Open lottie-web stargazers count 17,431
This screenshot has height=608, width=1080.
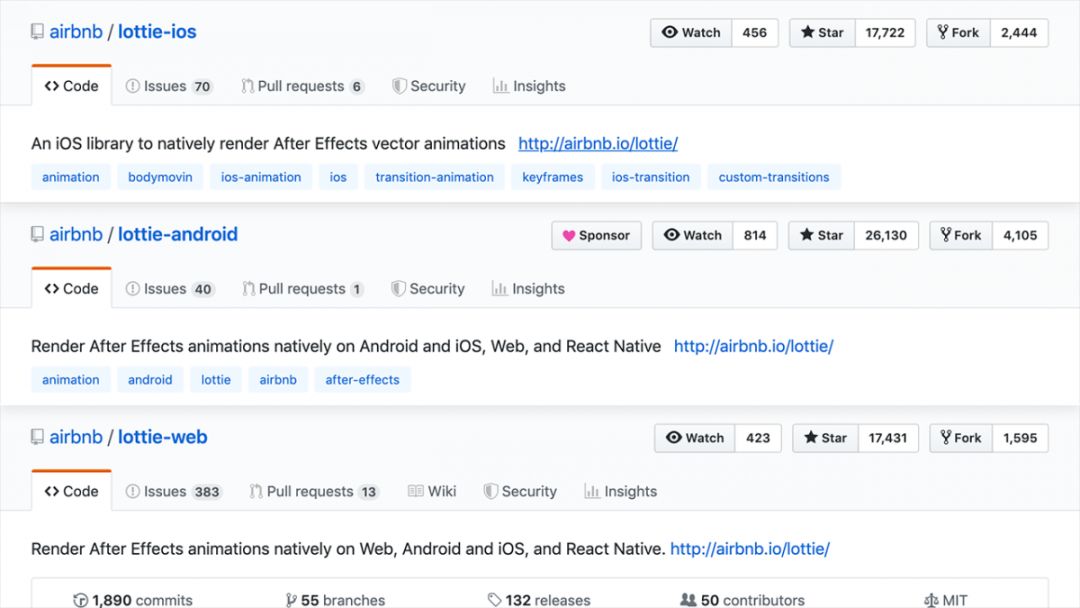888,438
